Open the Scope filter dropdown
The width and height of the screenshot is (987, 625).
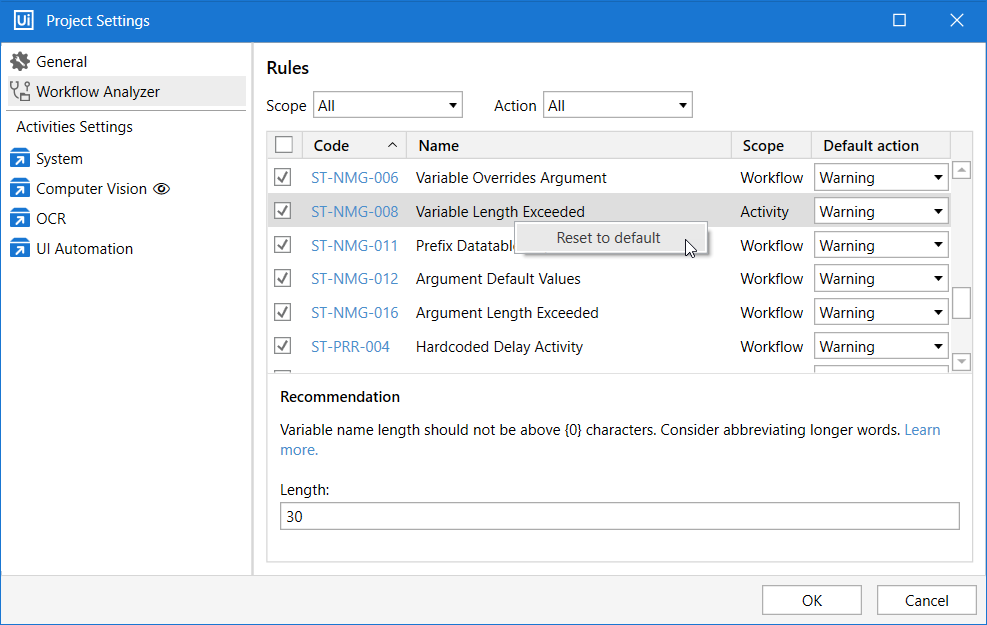pos(388,105)
